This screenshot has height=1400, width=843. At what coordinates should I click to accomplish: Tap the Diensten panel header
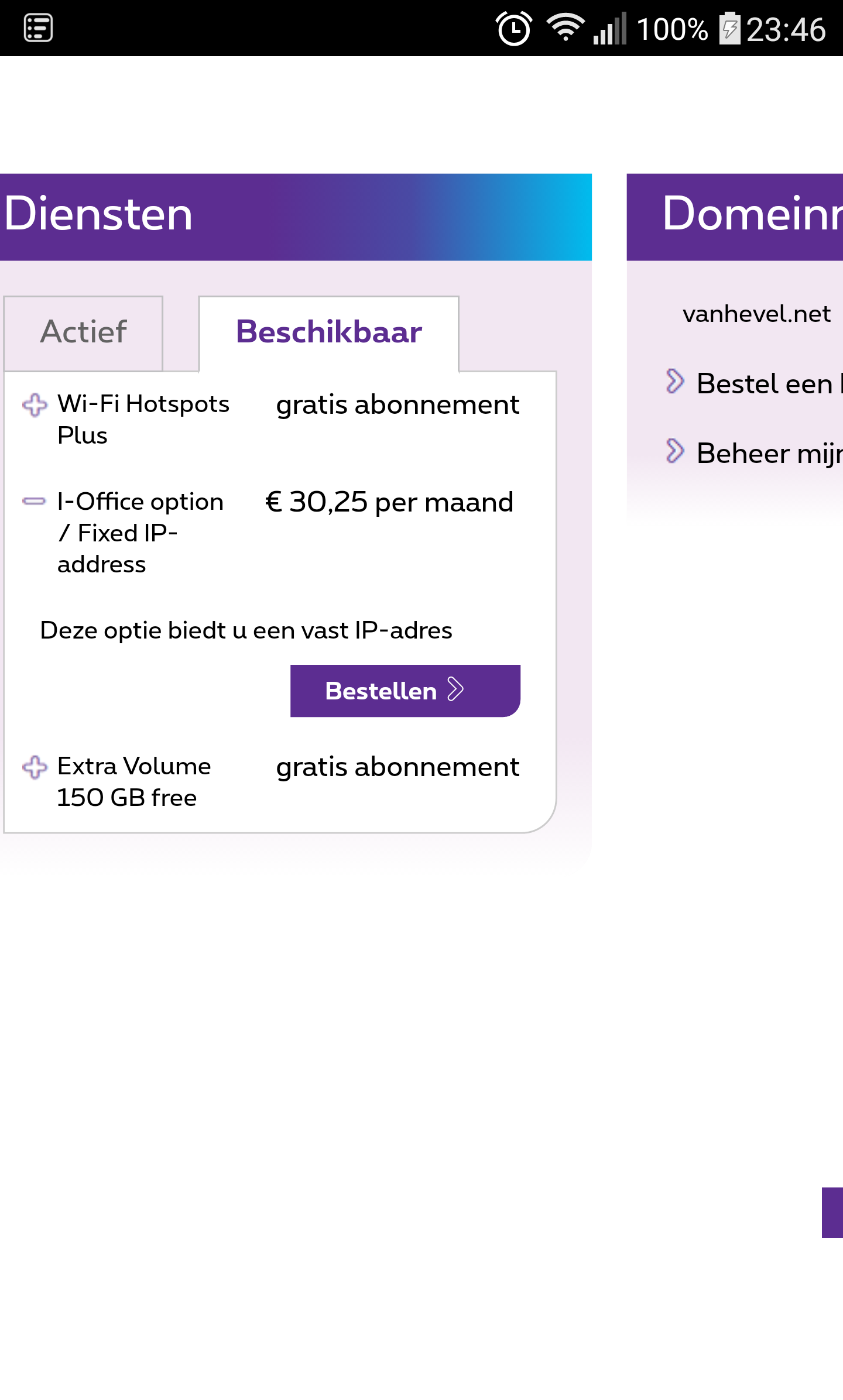[295, 217]
